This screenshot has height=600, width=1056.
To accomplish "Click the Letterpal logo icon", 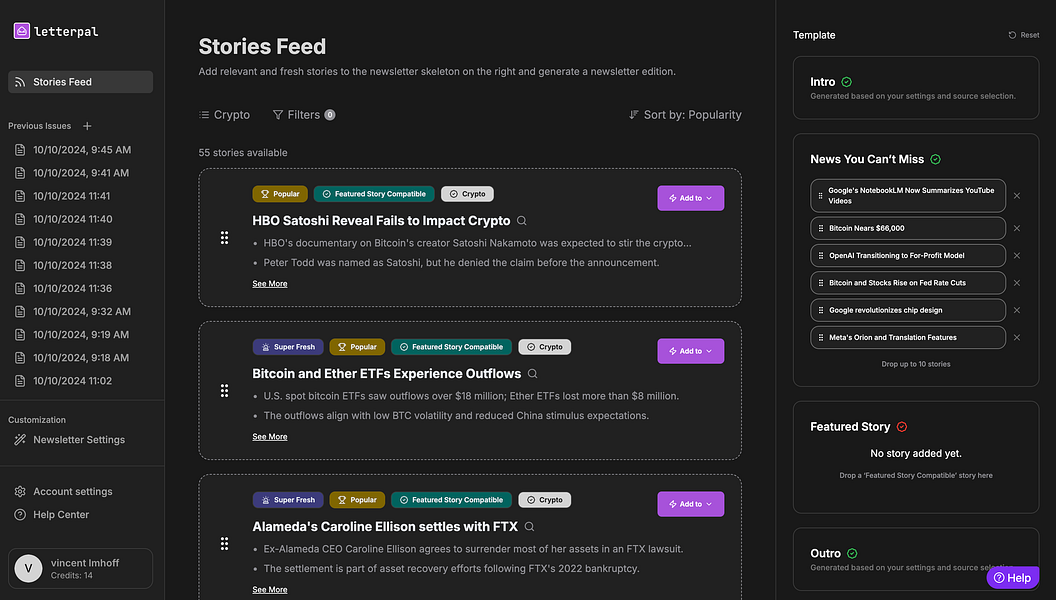I will click(x=22, y=31).
